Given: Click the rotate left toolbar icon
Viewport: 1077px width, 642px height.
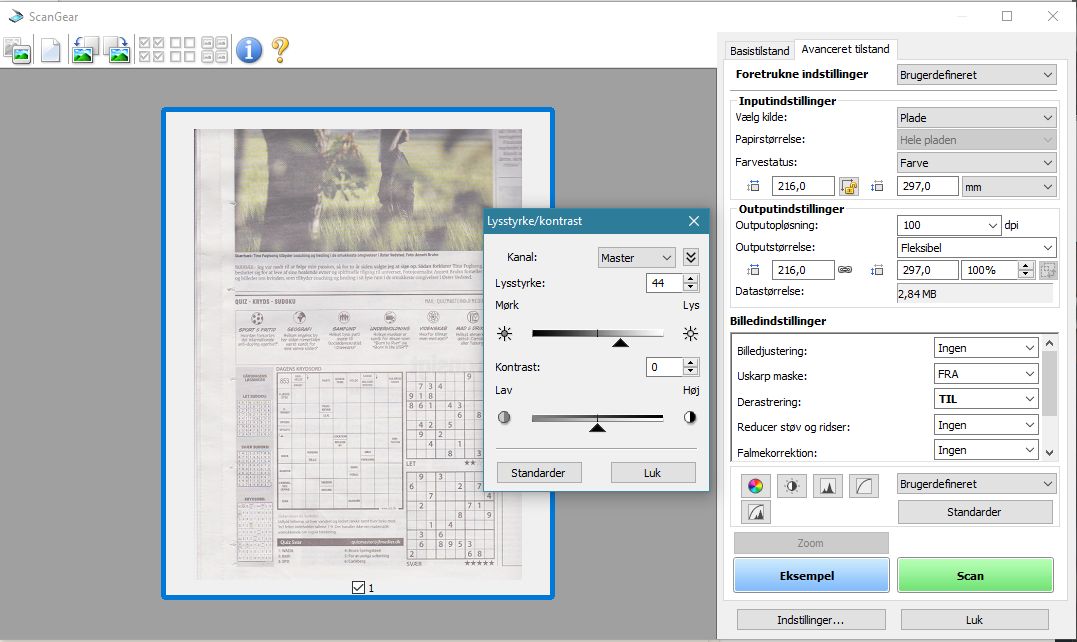Looking at the screenshot, I should click(82, 49).
